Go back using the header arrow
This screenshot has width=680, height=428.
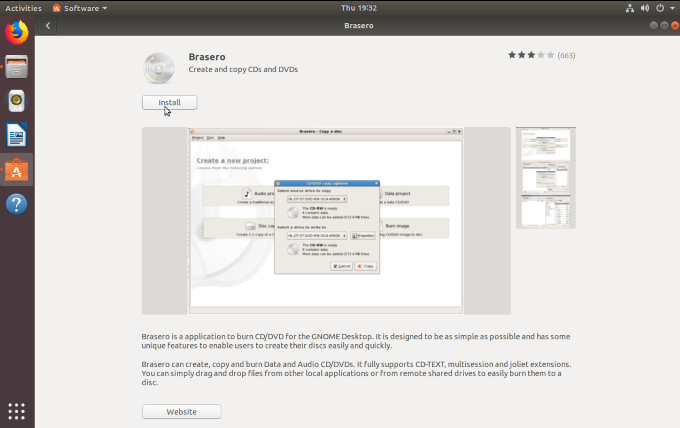click(x=48, y=26)
